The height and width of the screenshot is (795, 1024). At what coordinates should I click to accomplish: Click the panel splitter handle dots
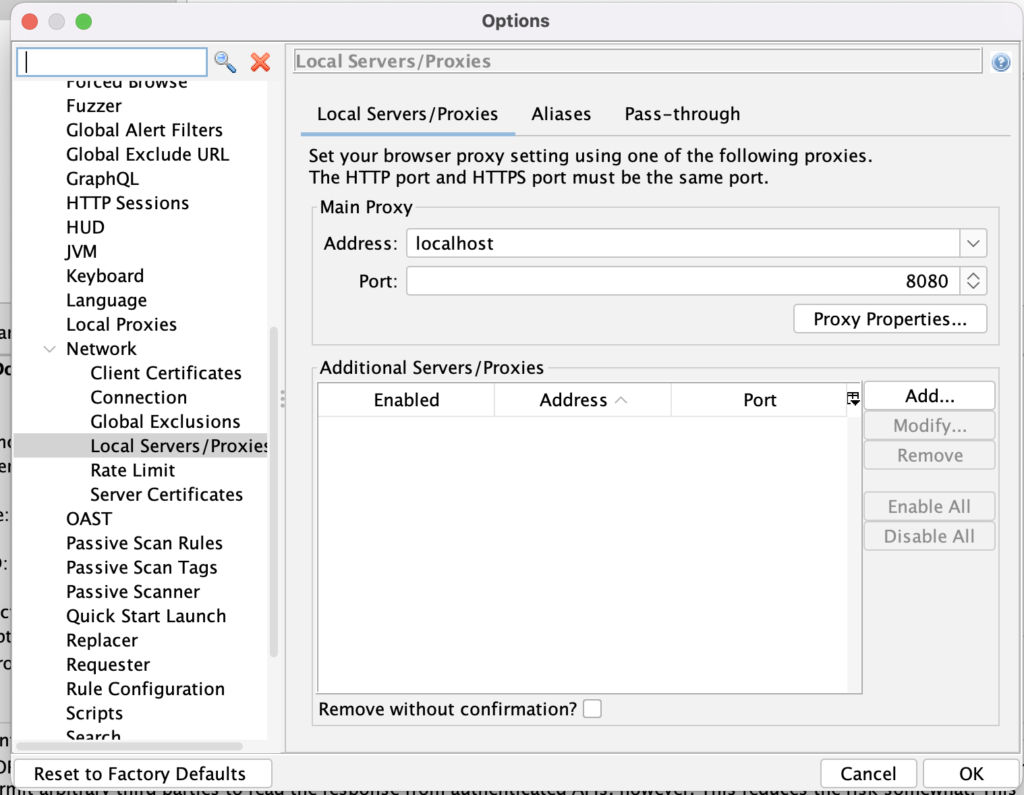click(x=282, y=398)
